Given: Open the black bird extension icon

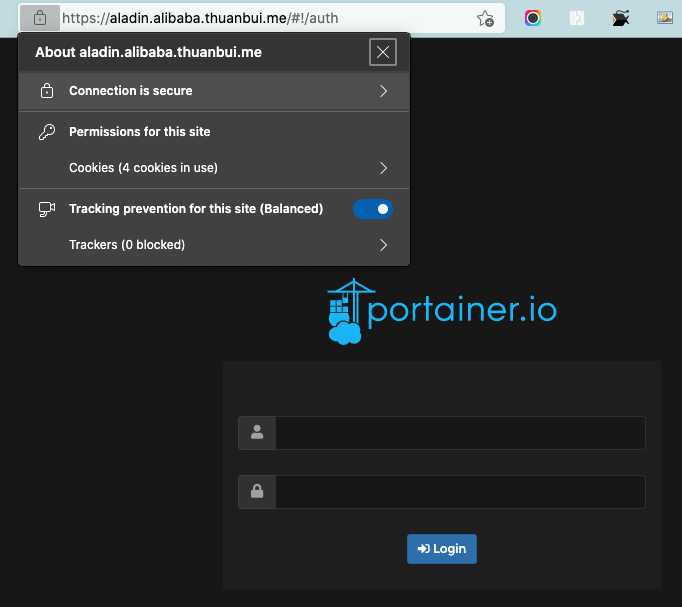Looking at the screenshot, I should point(621,18).
